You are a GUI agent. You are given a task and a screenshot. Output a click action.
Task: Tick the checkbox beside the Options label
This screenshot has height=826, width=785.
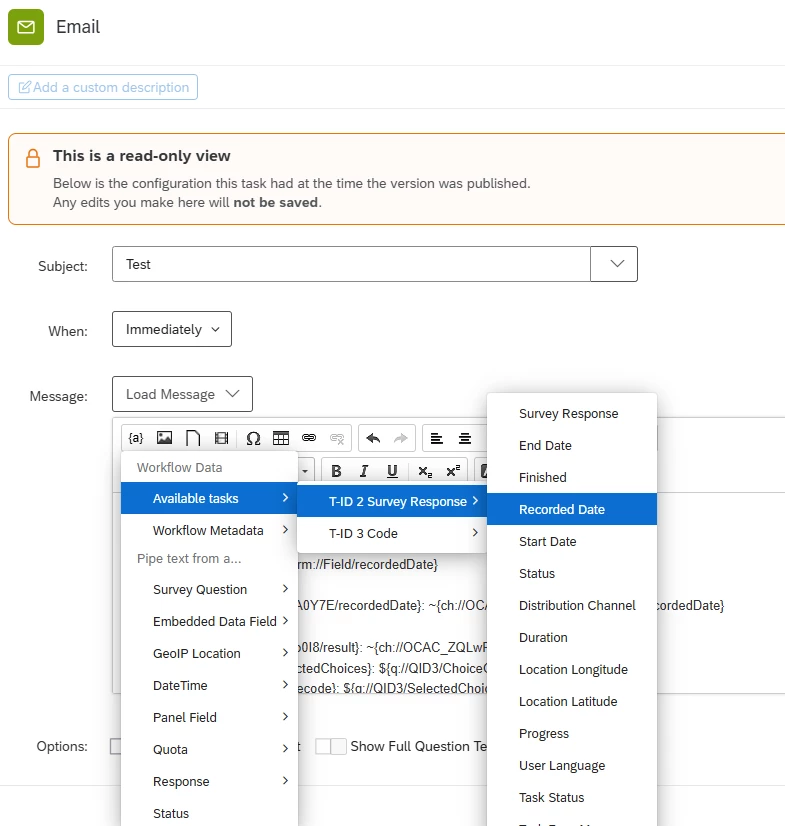click(116, 746)
